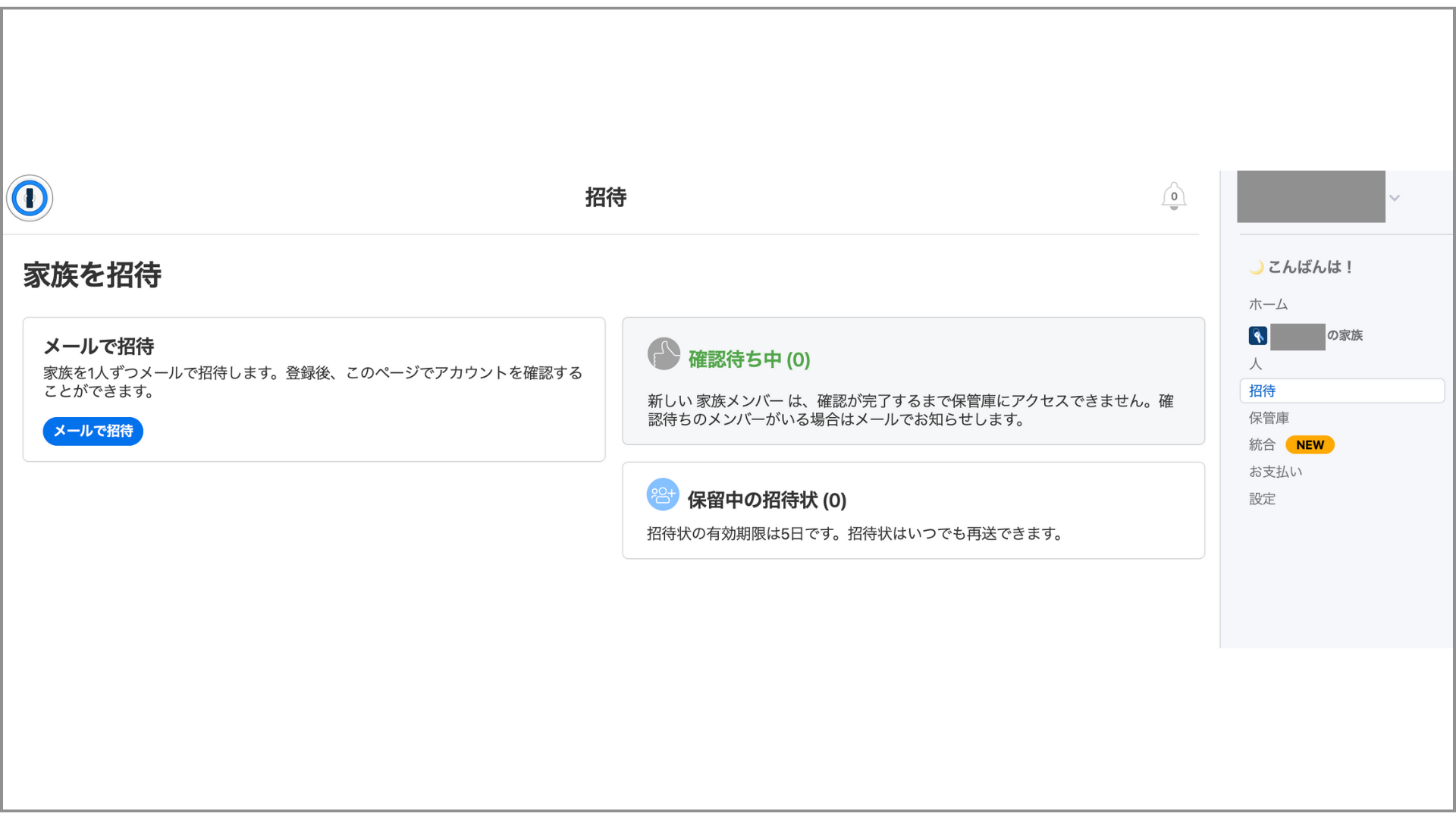
Task: Open 保管庫 in the sidebar
Action: coord(1269,418)
